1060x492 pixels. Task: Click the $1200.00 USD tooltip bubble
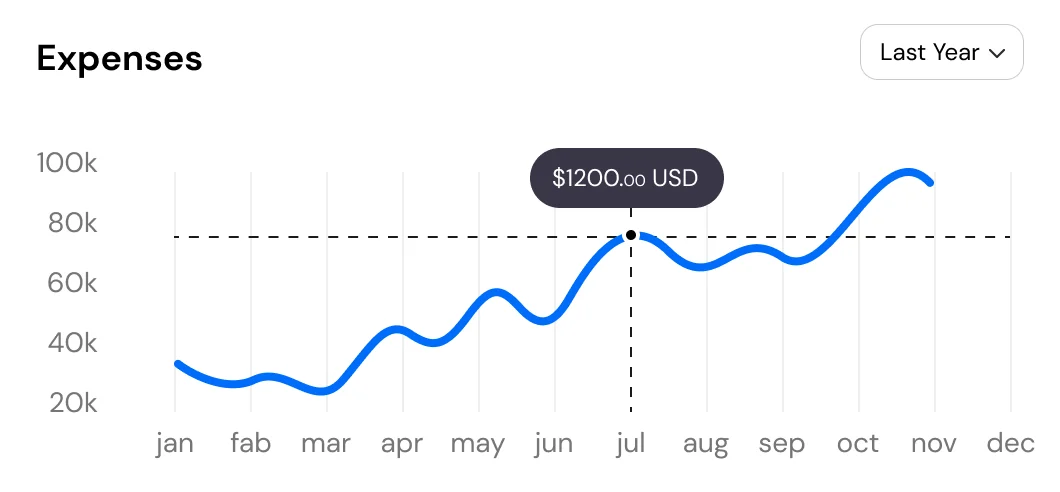626,178
